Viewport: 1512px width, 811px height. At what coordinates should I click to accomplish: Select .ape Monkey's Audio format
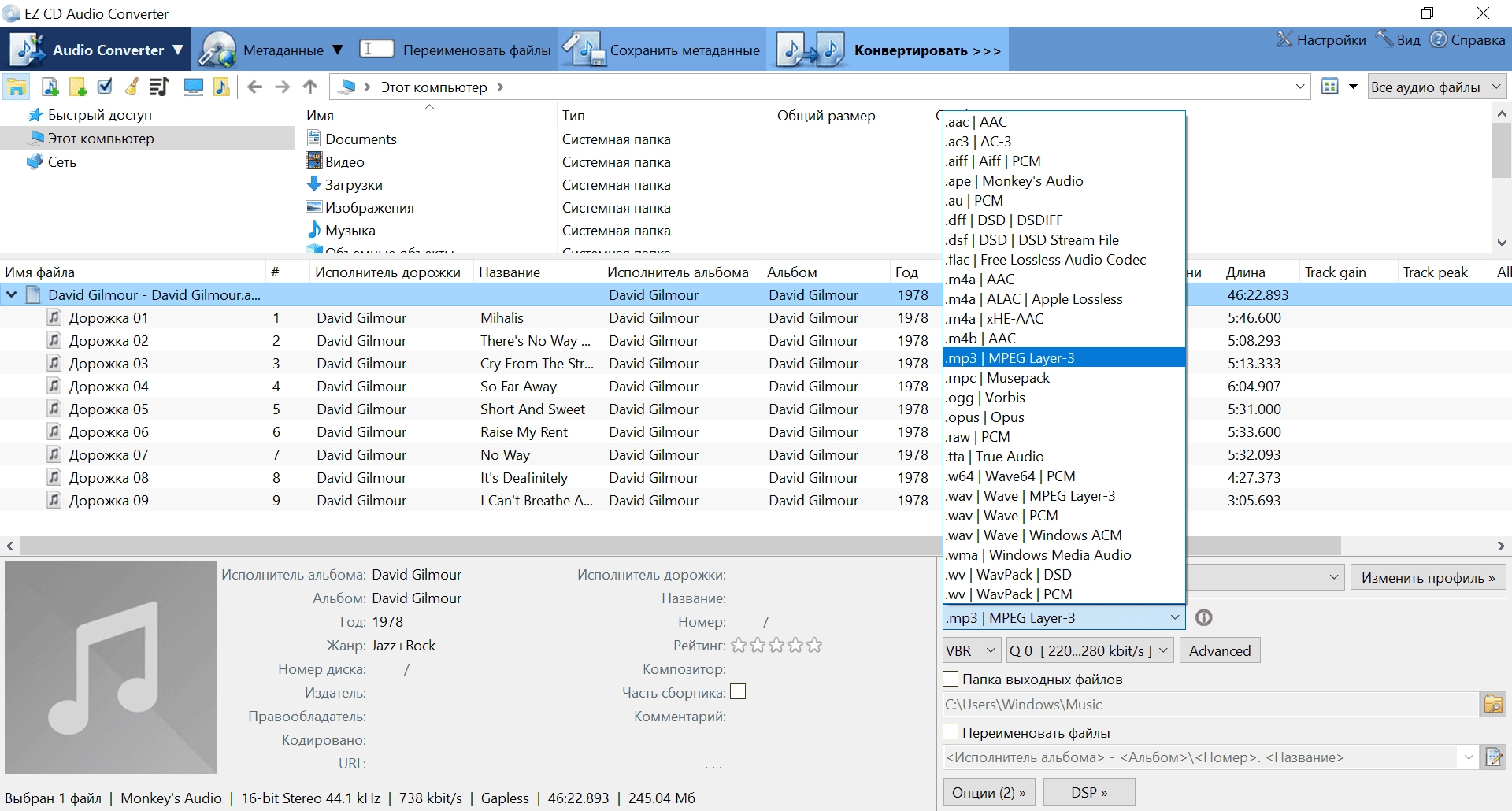[x=1064, y=181]
